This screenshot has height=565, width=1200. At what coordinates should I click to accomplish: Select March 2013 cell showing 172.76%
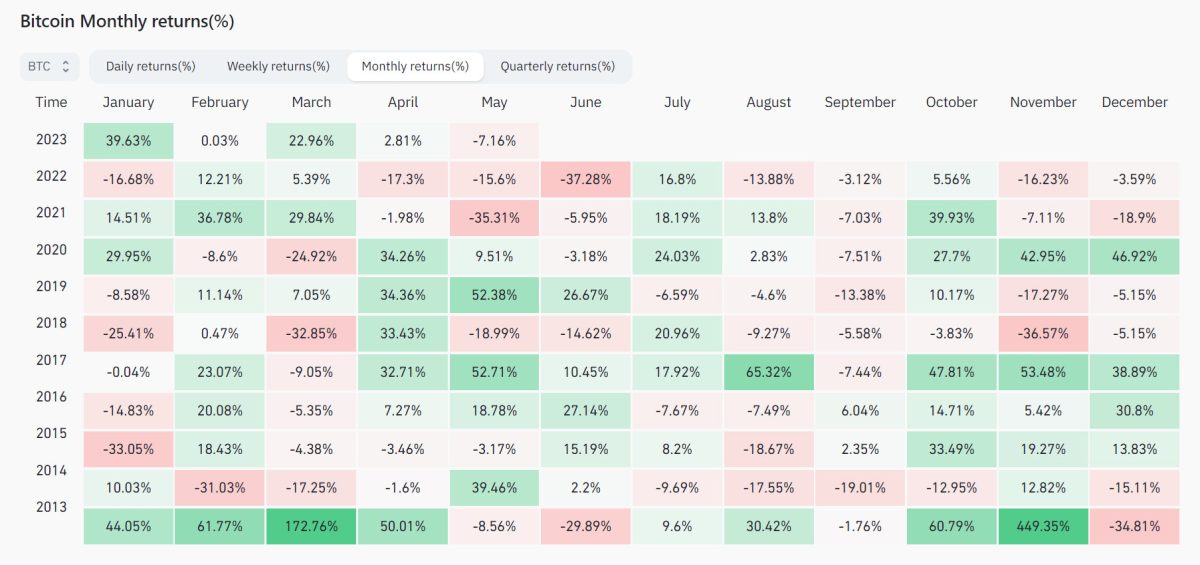[311, 527]
